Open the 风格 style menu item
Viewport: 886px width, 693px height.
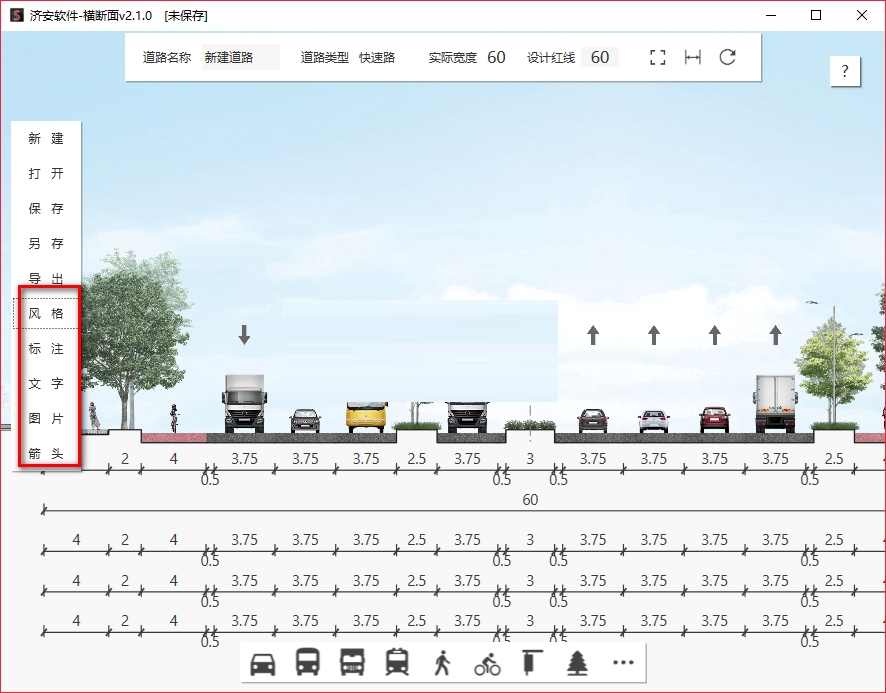46,314
